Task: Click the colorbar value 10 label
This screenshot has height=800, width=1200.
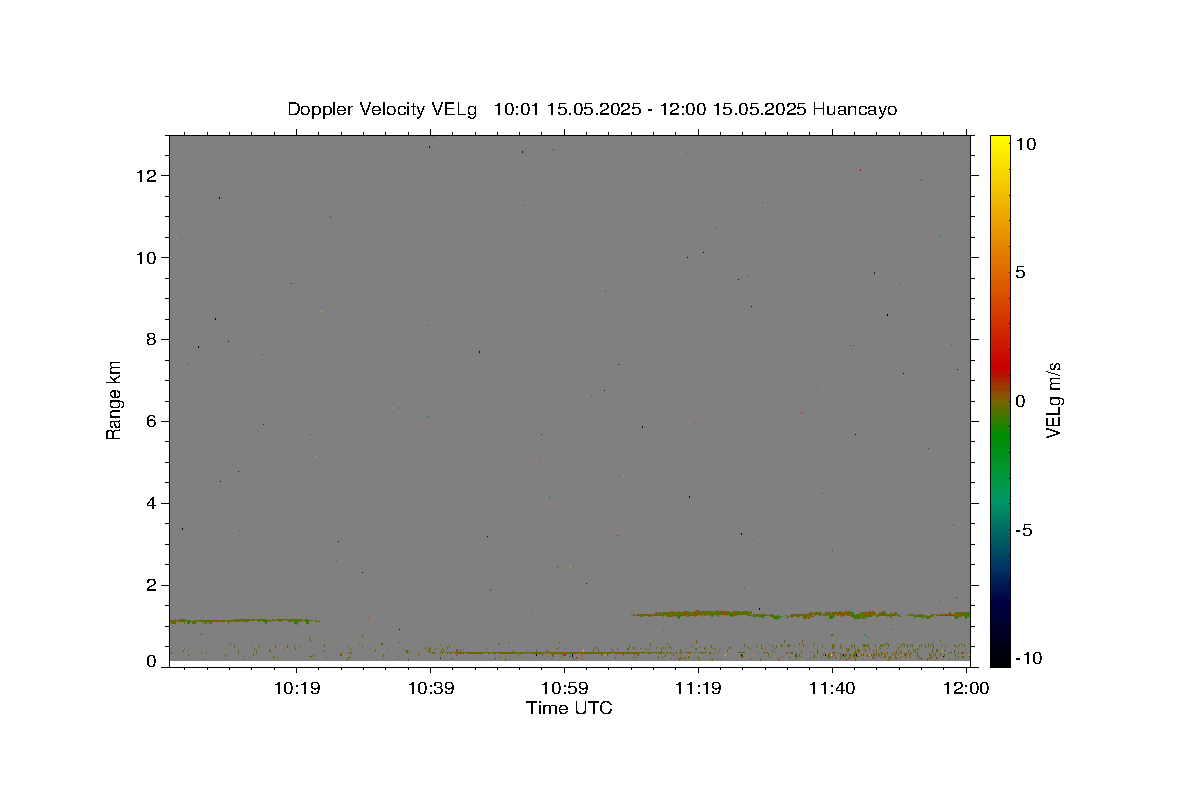Action: pos(1027,144)
